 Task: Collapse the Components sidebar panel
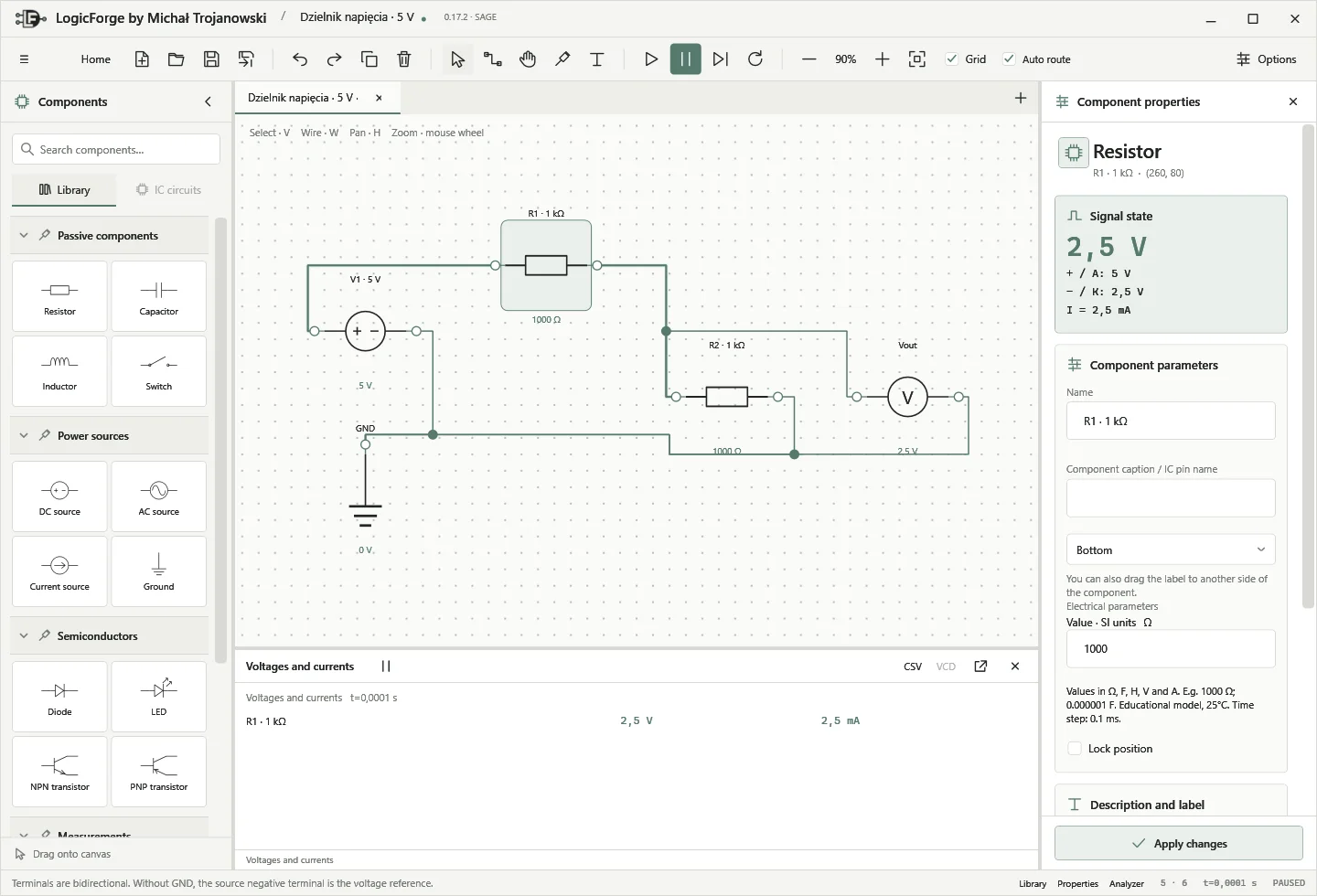click(208, 102)
